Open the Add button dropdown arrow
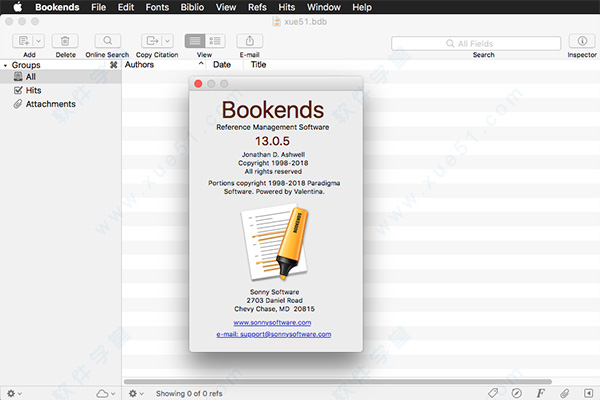Viewport: 600px width, 400px height. 39,41
